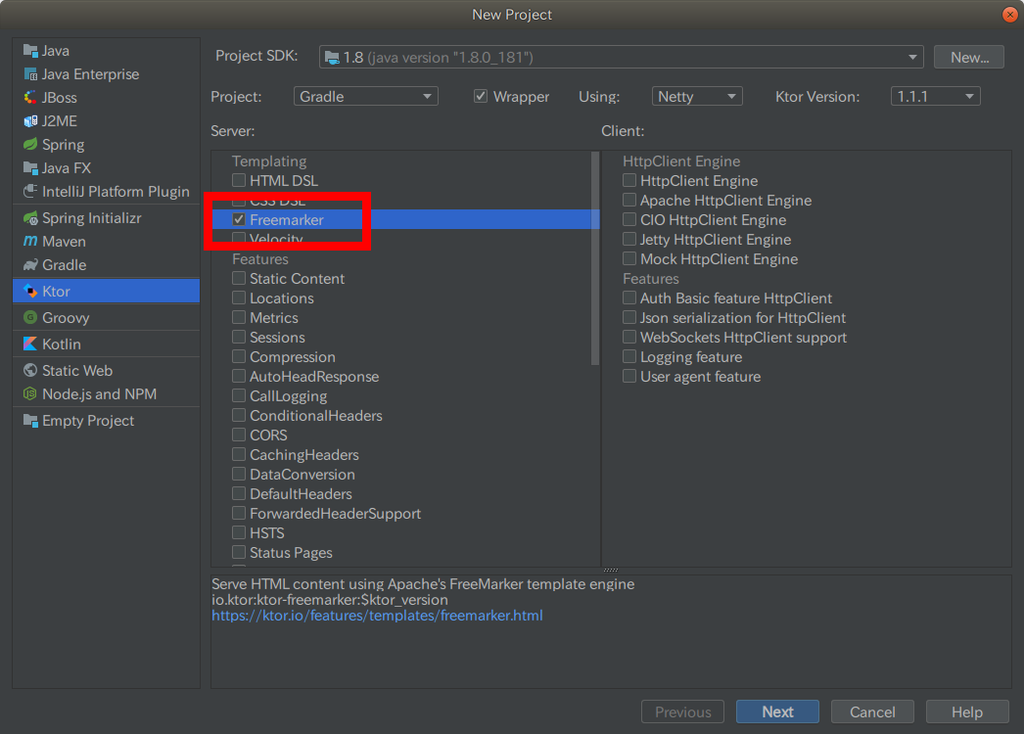Click the Cancel button
This screenshot has height=734, width=1024.
click(x=872, y=712)
